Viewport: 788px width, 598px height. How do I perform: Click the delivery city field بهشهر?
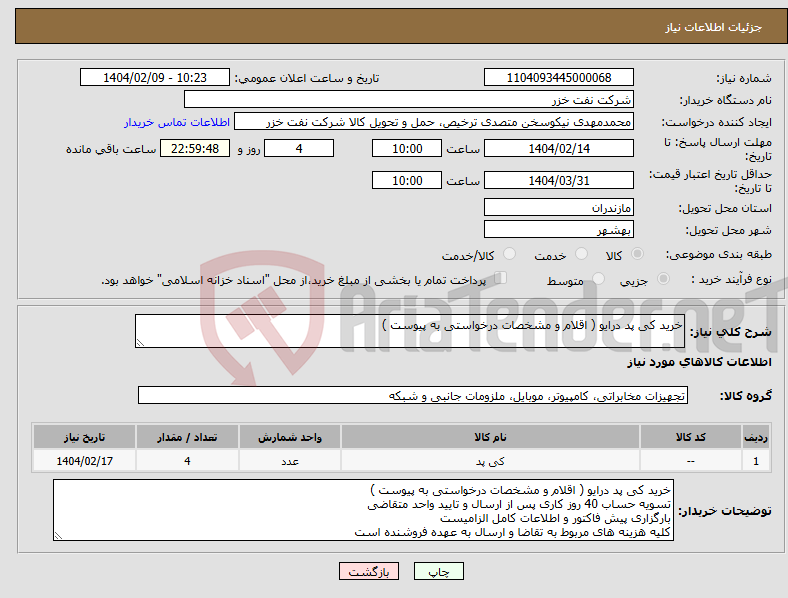pyautogui.click(x=558, y=229)
